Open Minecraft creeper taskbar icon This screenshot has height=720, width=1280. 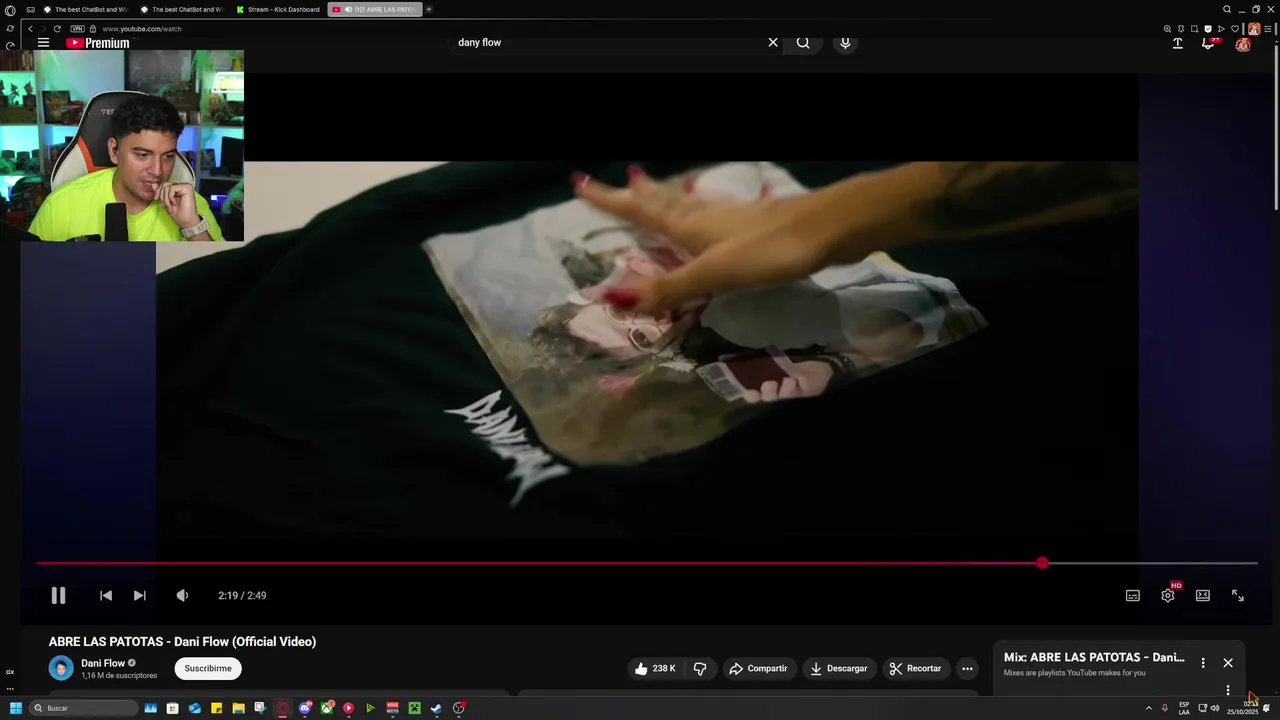414,708
